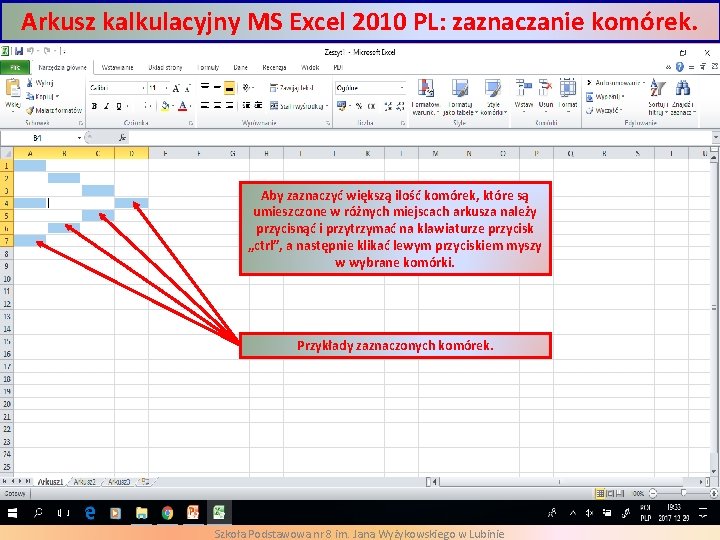
Task: Click the Redo arrow in quick access toolbar
Action: tap(47, 51)
